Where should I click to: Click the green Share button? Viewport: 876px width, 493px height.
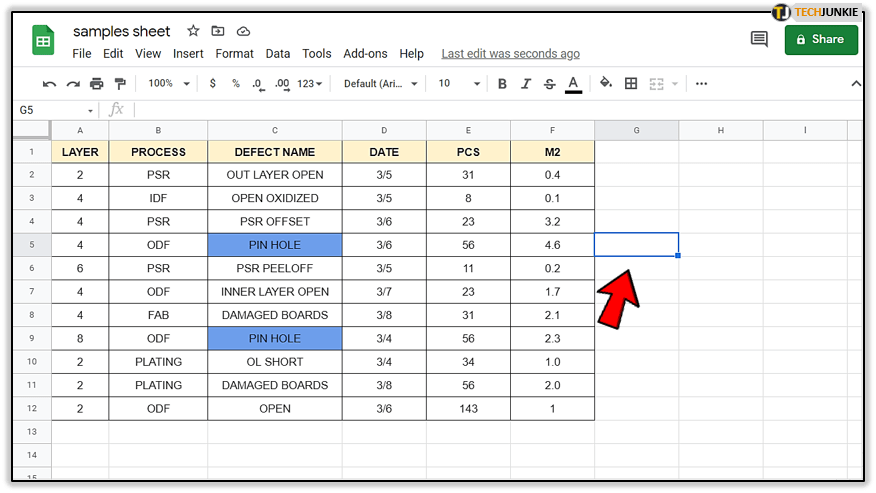(x=821, y=40)
